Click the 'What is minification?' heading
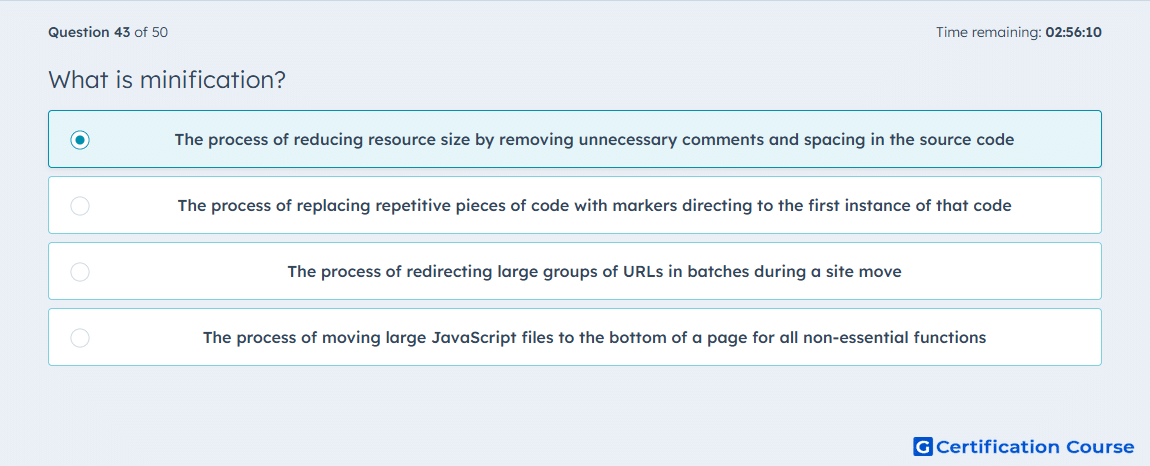The width and height of the screenshot is (1150, 466). pos(166,79)
